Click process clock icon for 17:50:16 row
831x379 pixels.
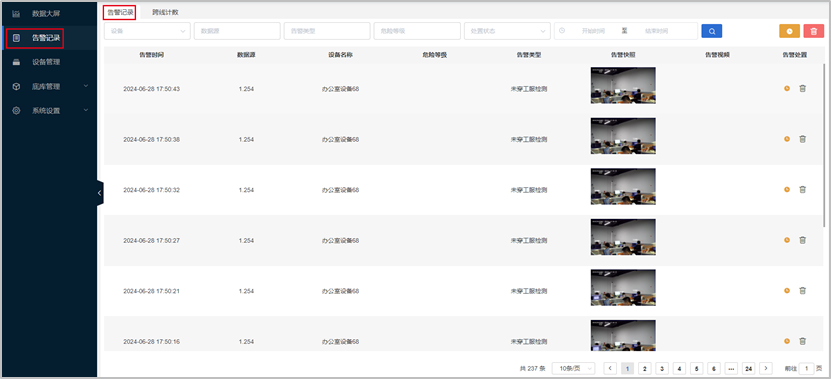coord(787,341)
